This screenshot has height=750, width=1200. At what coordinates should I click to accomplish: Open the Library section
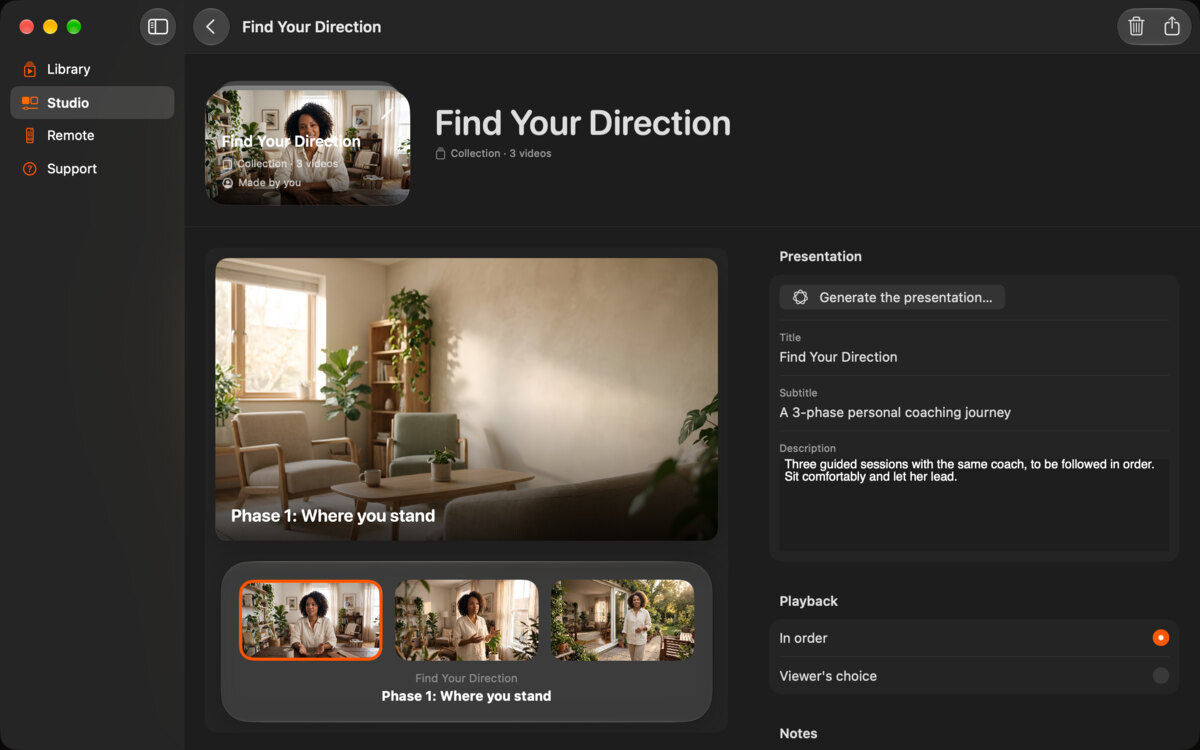tap(92, 69)
